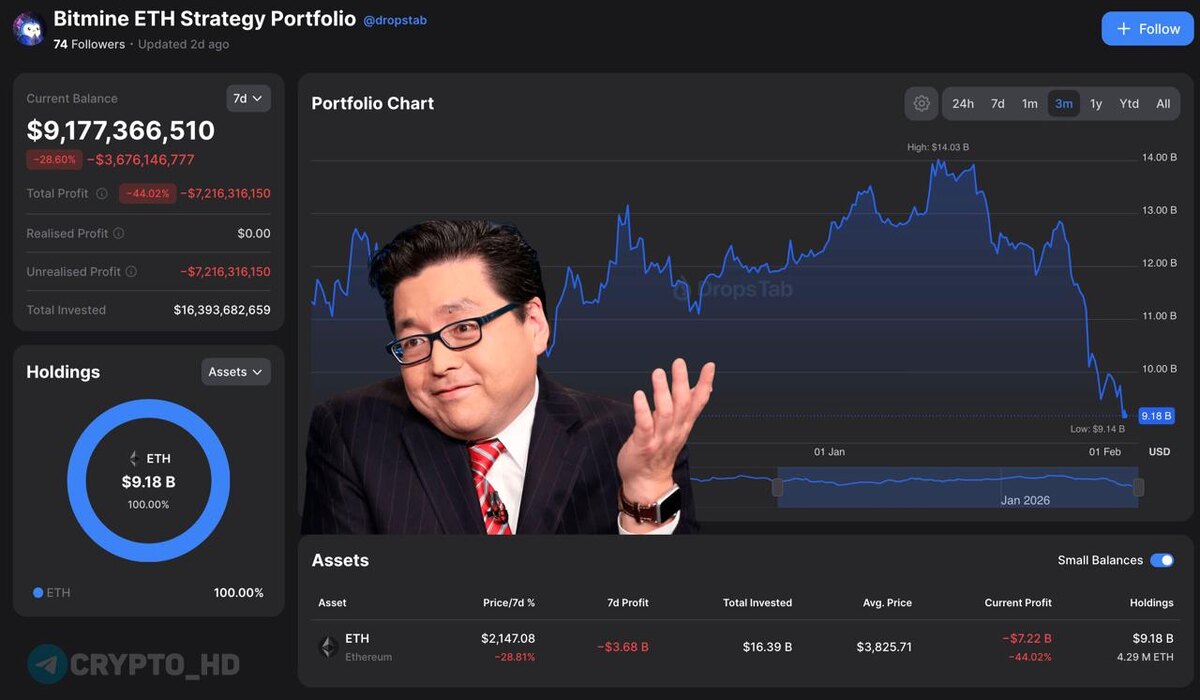
Task: Sort by Current Profit column header
Action: [1018, 603]
